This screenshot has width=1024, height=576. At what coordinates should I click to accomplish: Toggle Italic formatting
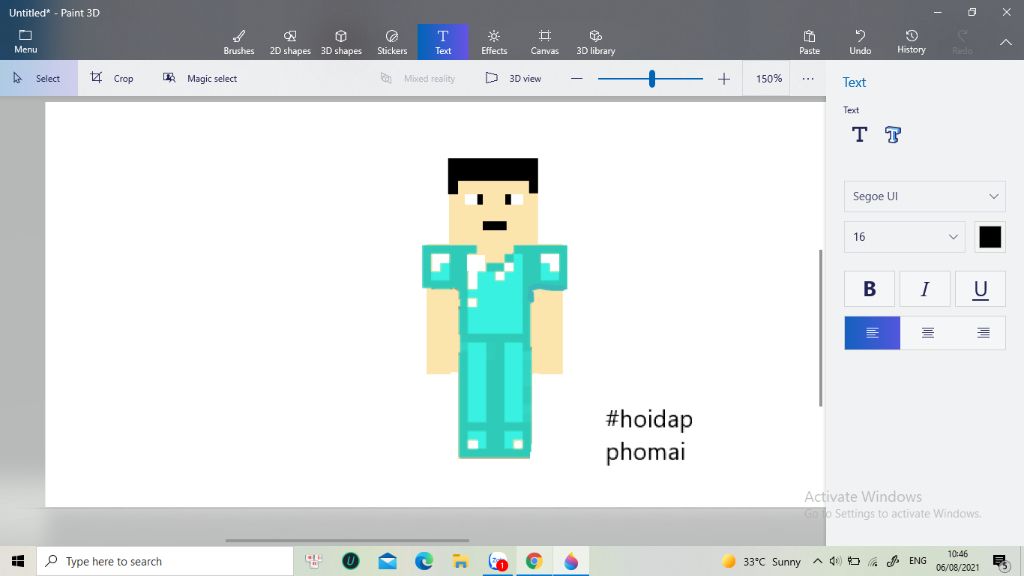pyautogui.click(x=925, y=289)
